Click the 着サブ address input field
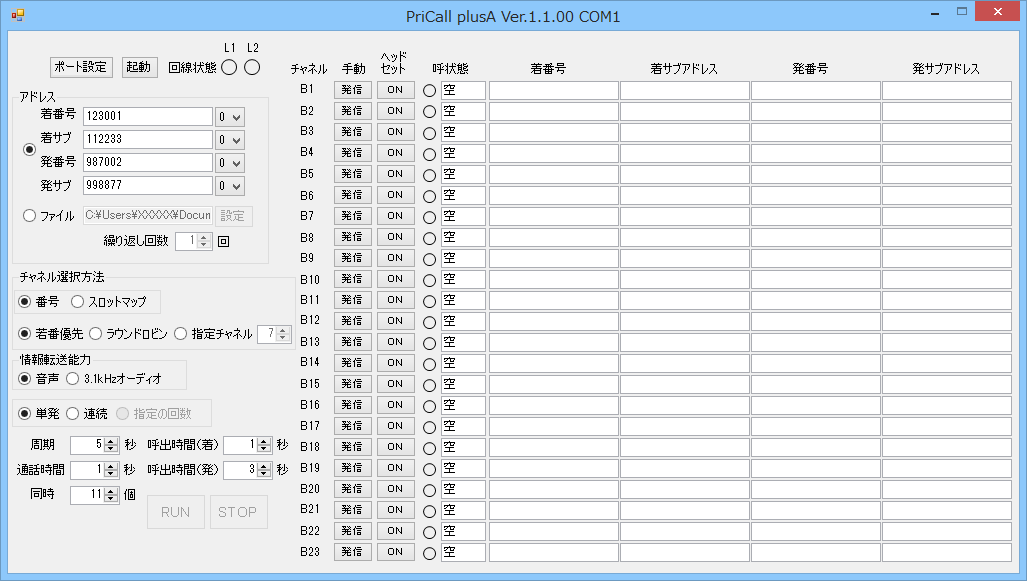 pyautogui.click(x=148, y=140)
